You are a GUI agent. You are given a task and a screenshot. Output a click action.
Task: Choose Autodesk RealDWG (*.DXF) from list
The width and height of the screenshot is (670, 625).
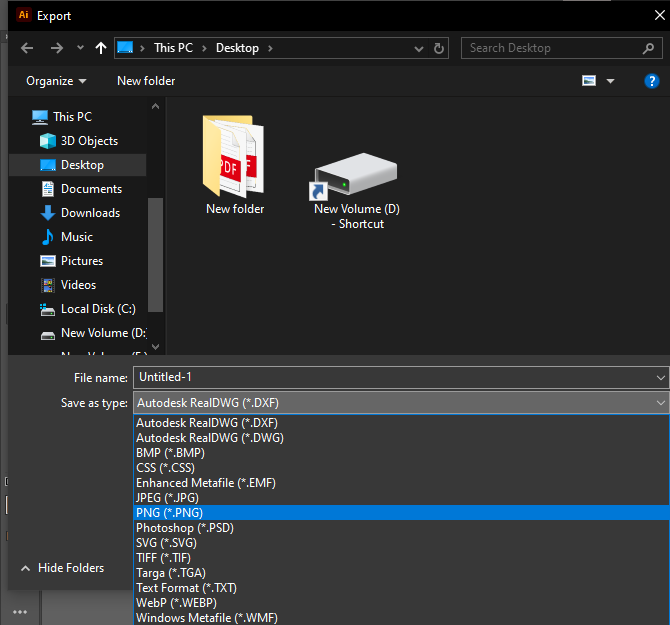401,423
